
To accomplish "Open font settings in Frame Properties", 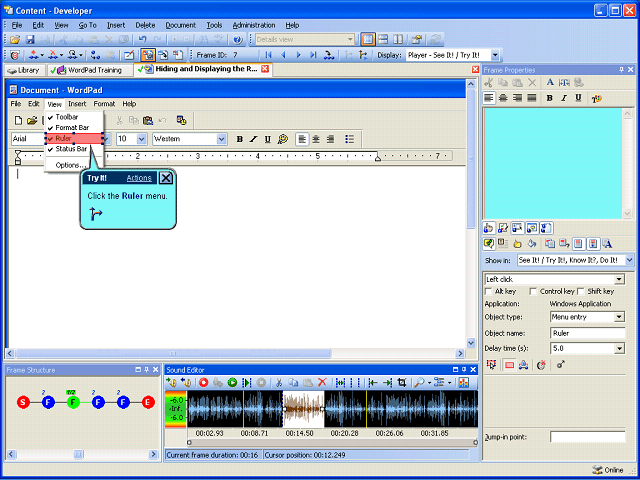I will click(550, 82).
